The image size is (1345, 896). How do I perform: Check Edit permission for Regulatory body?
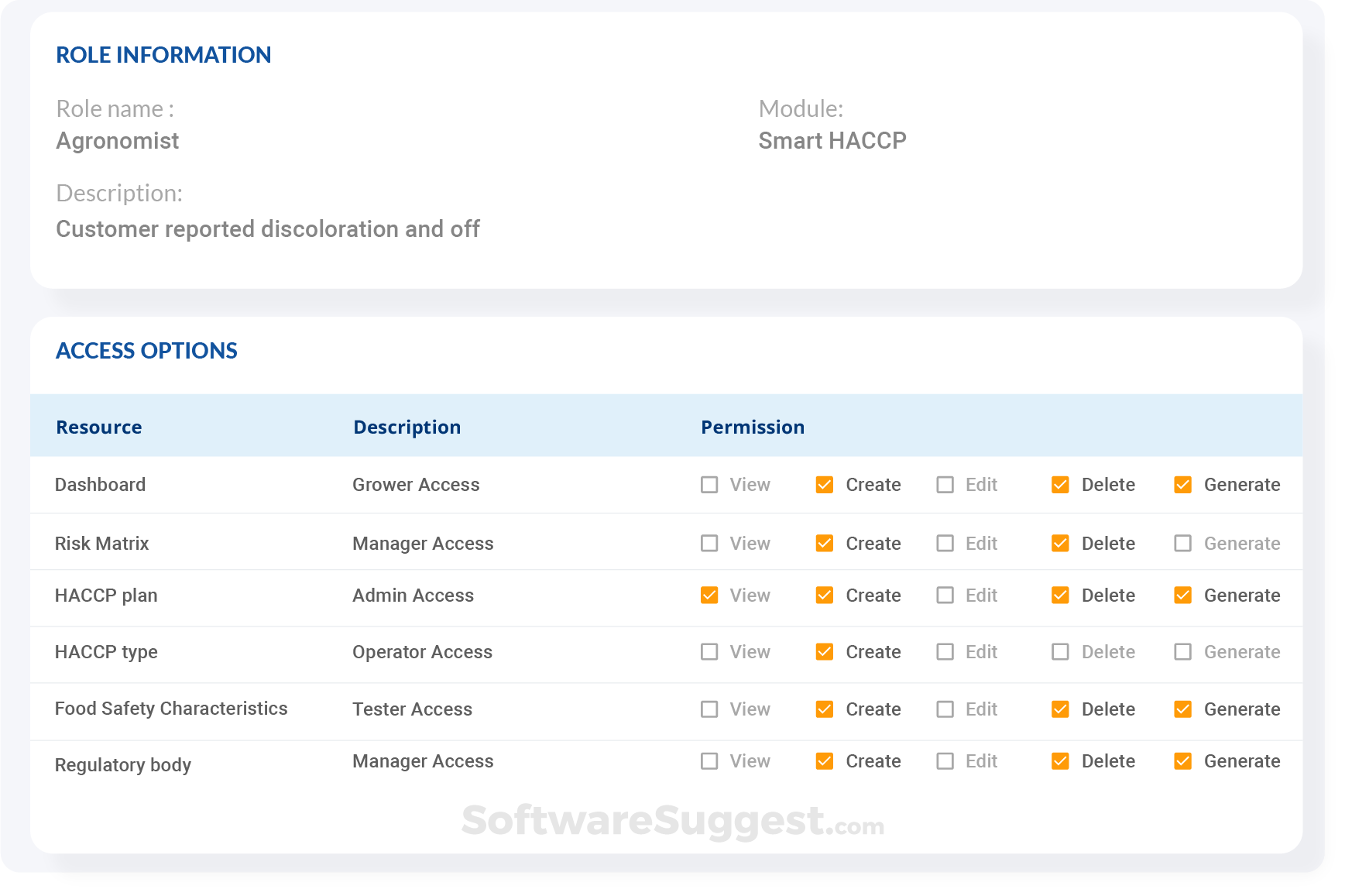click(945, 761)
